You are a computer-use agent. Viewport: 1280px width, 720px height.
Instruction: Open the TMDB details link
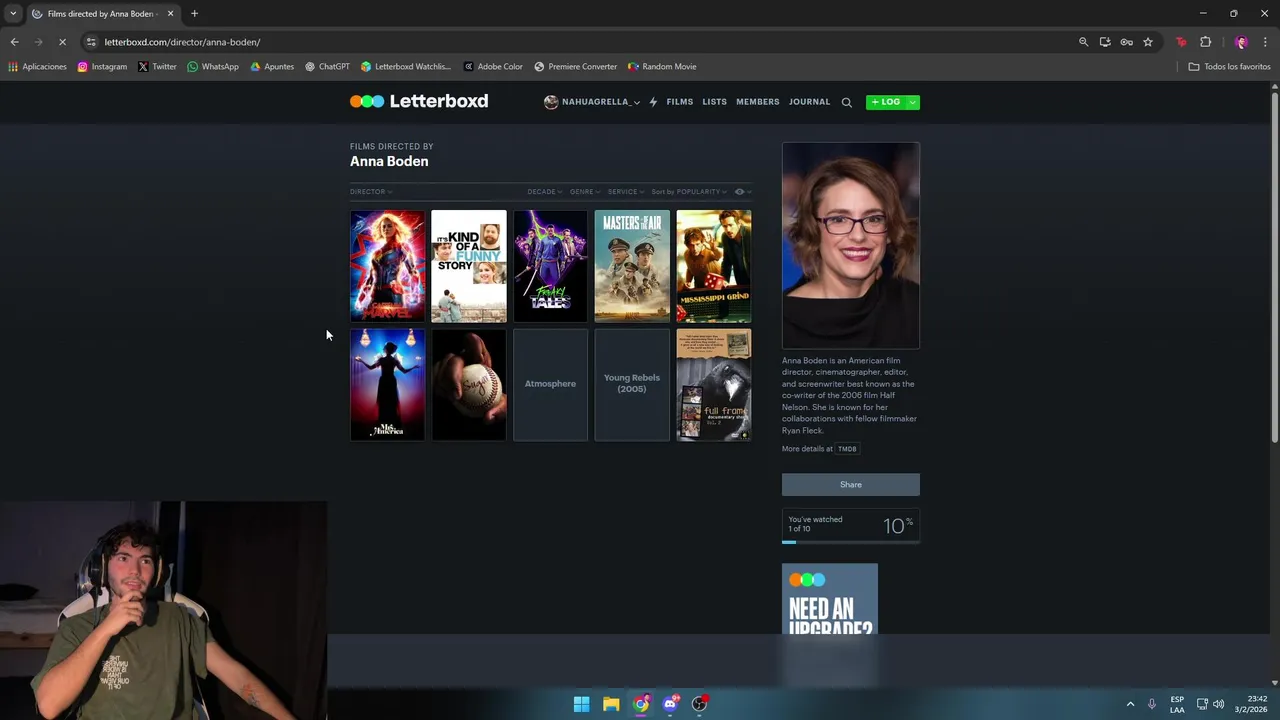coord(847,449)
